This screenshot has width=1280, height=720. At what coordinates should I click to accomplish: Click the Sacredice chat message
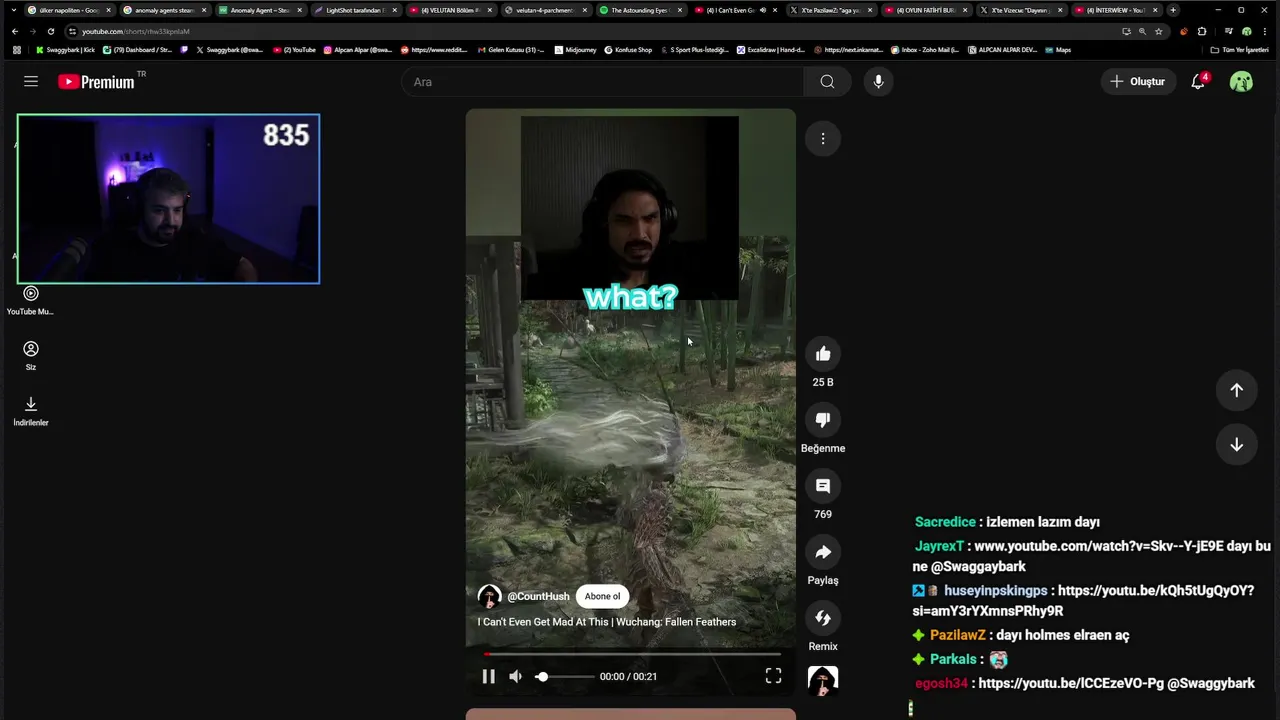pyautogui.click(x=1007, y=522)
